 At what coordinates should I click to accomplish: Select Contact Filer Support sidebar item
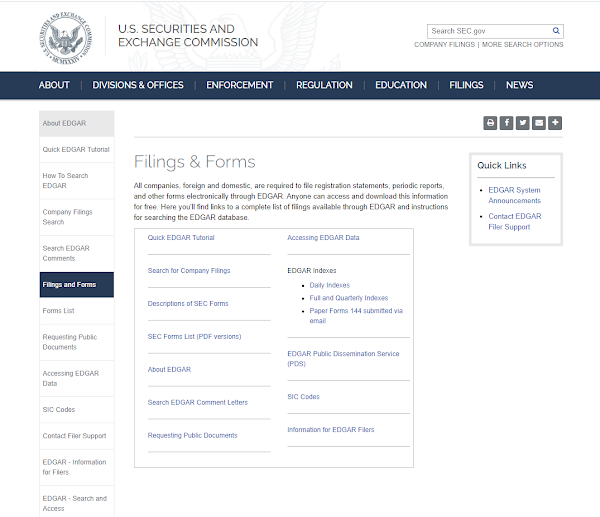click(x=77, y=436)
